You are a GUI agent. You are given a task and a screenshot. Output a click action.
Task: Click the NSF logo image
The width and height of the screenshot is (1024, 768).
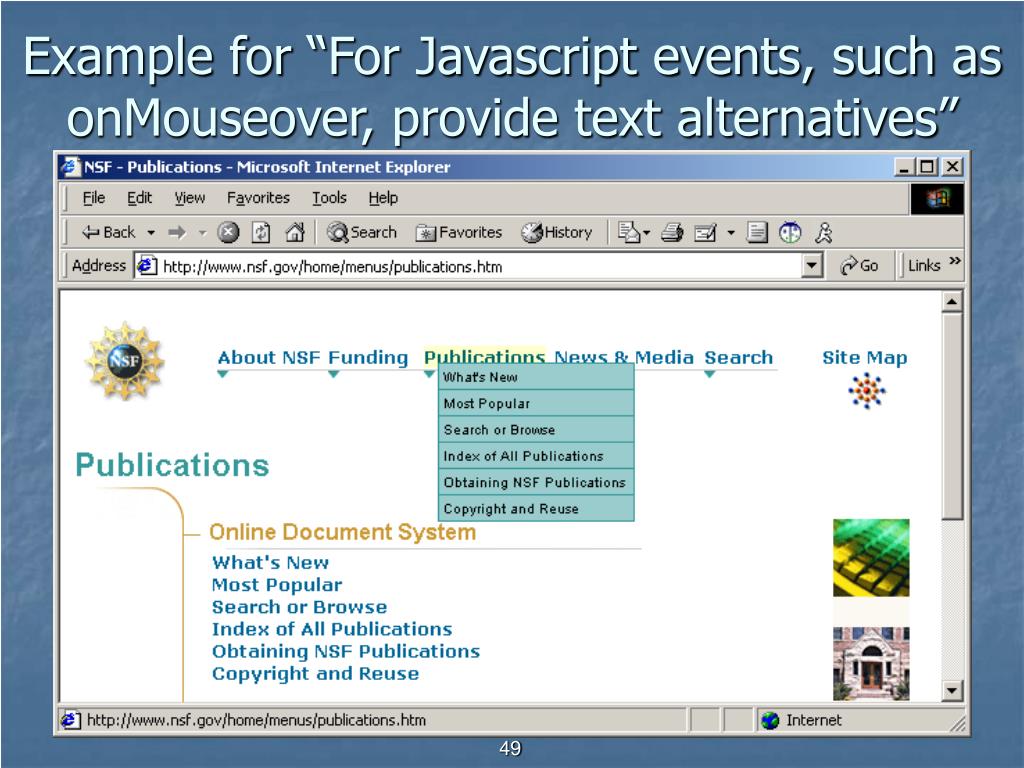tap(124, 360)
